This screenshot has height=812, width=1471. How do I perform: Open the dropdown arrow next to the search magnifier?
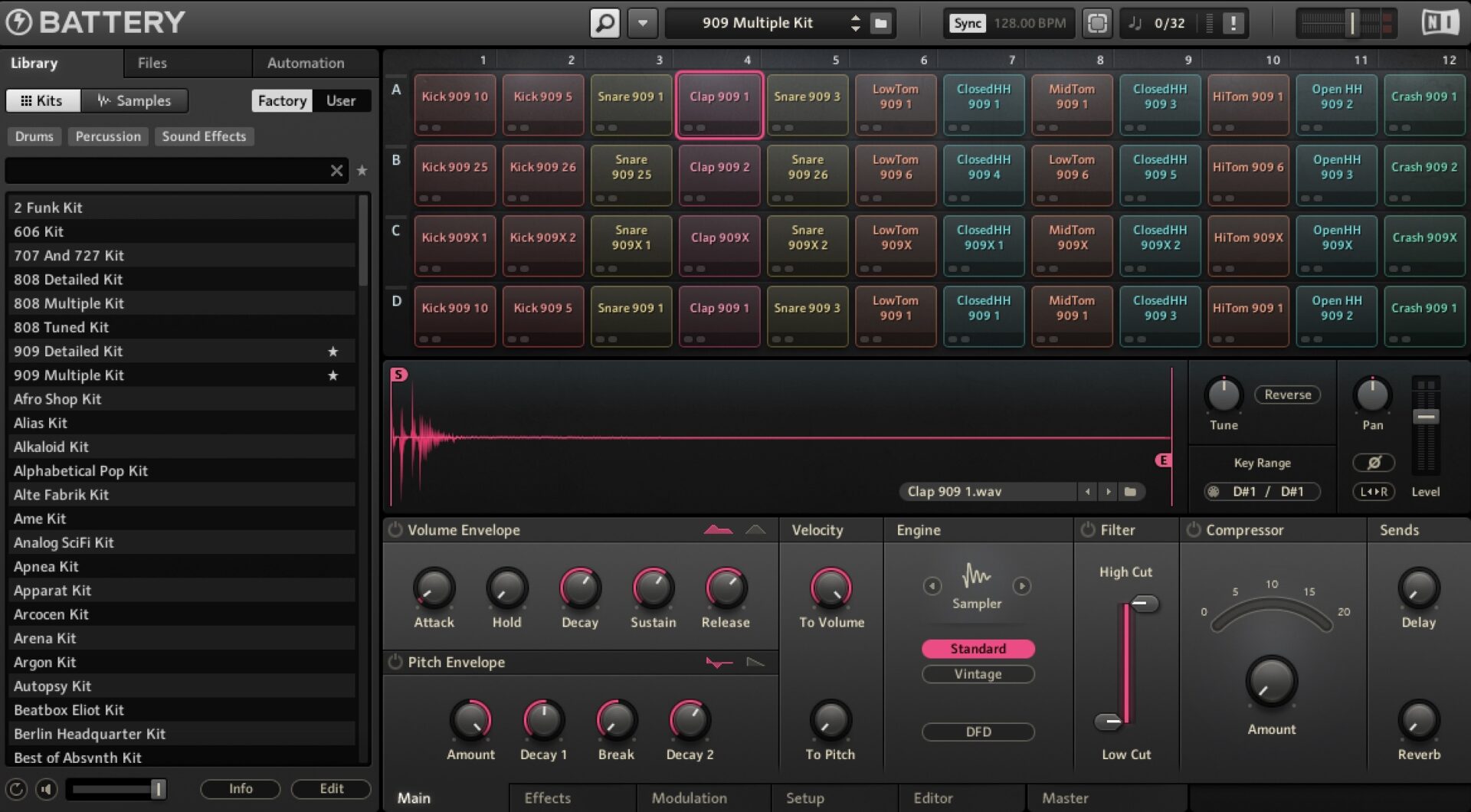coord(642,22)
